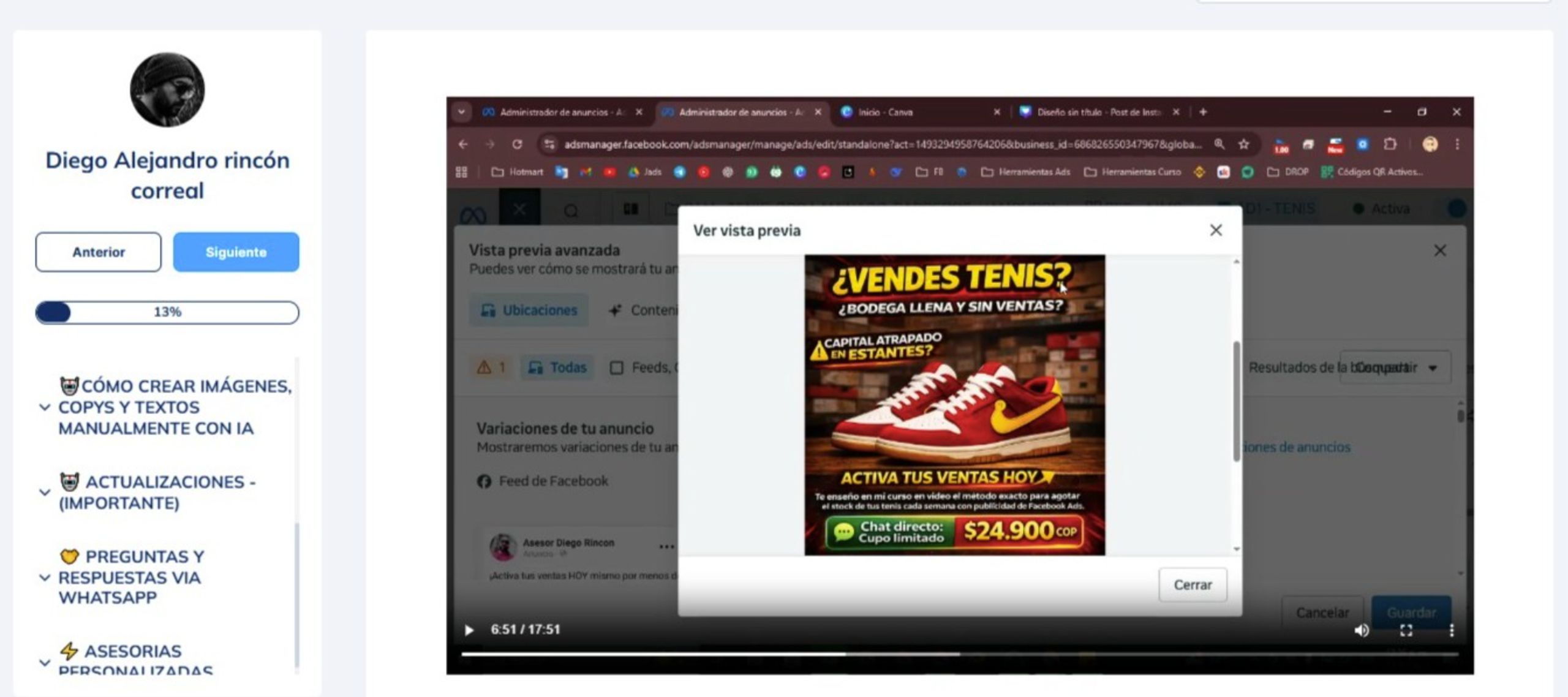This screenshot has width=1568, height=697.
Task: Go back in the recorded browser
Action: pyautogui.click(x=463, y=145)
